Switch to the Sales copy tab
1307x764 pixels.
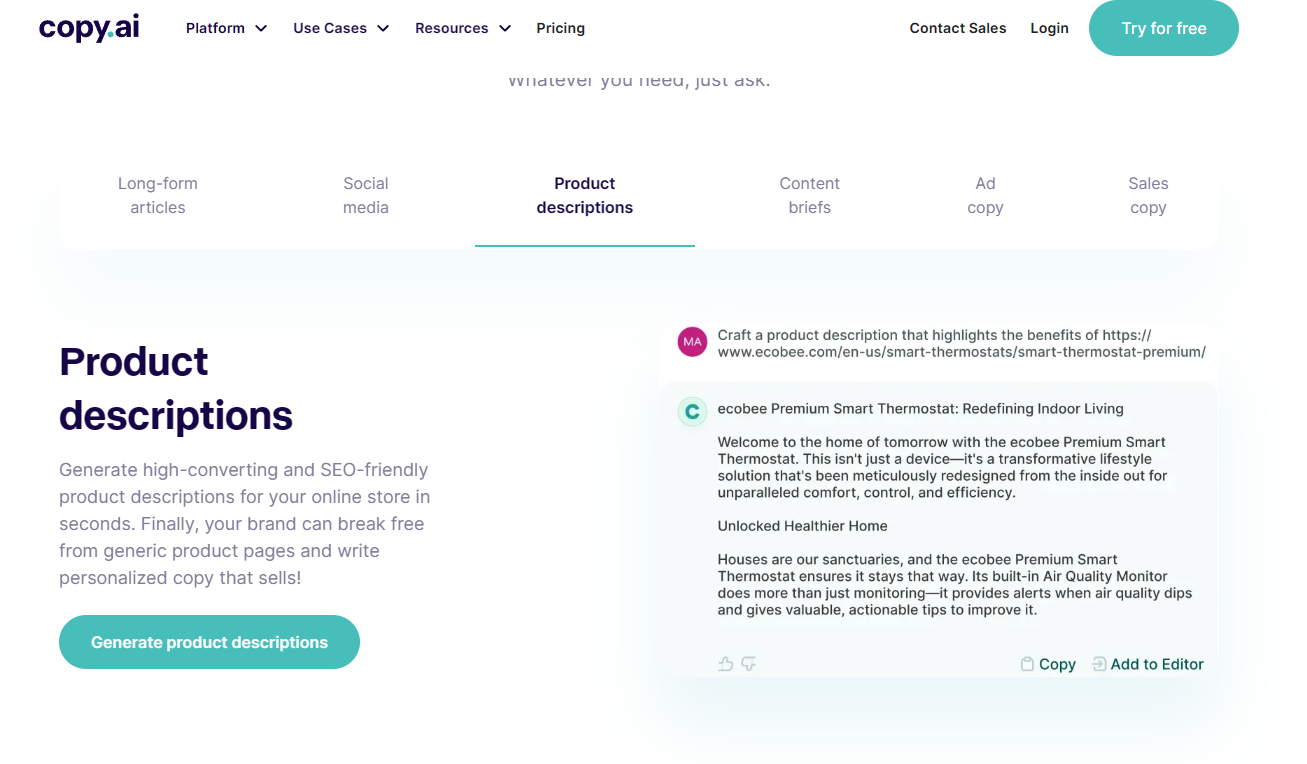coord(1148,196)
